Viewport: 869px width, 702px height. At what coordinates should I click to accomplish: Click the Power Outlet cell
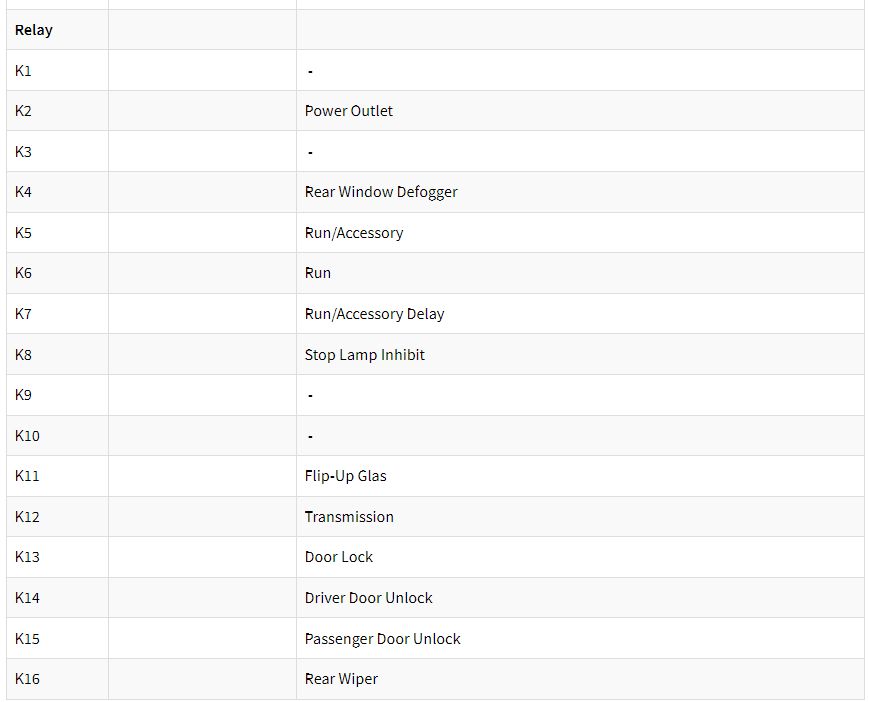pyautogui.click(x=349, y=111)
